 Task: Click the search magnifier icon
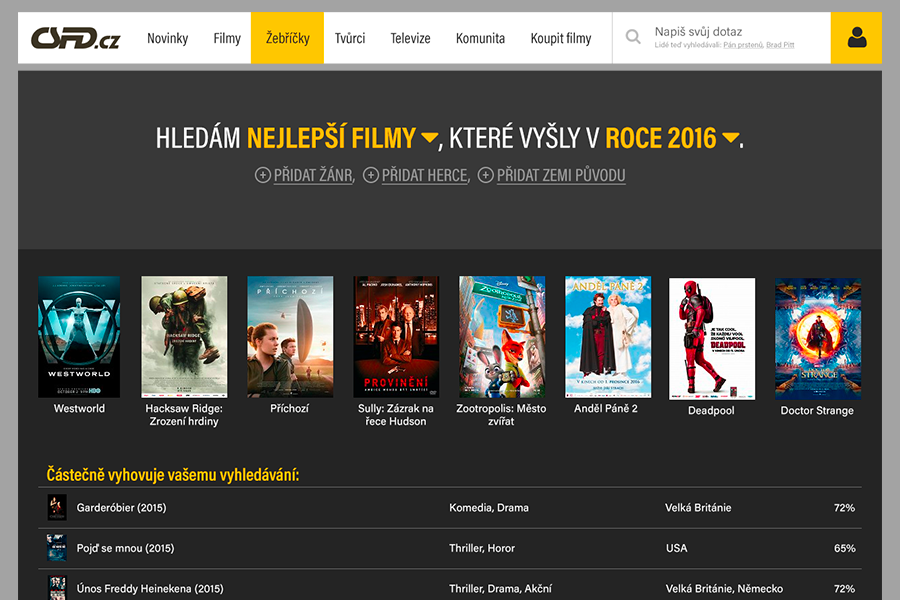coord(633,38)
